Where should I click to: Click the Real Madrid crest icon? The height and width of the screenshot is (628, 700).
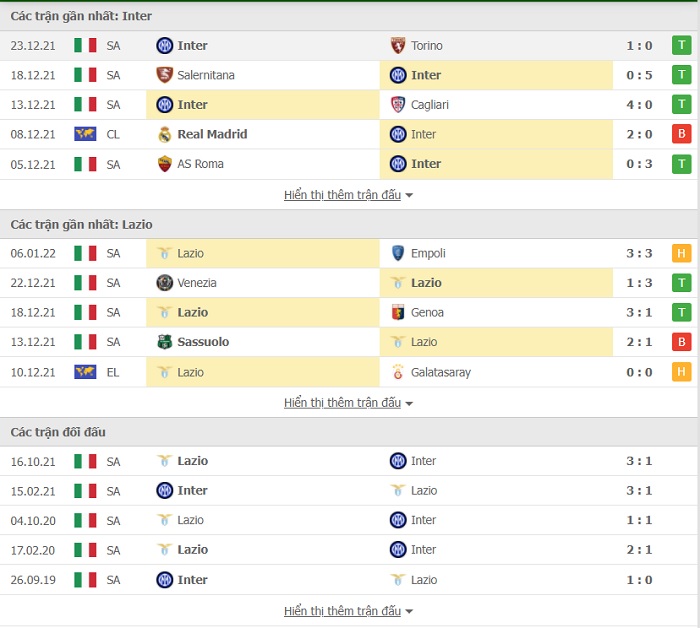pyautogui.click(x=164, y=134)
